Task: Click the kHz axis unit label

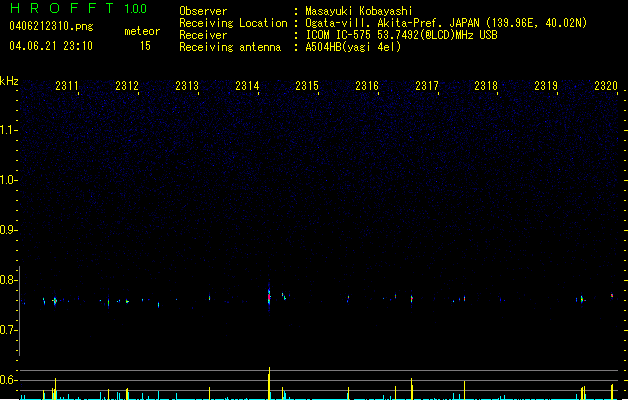Action: coord(9,81)
